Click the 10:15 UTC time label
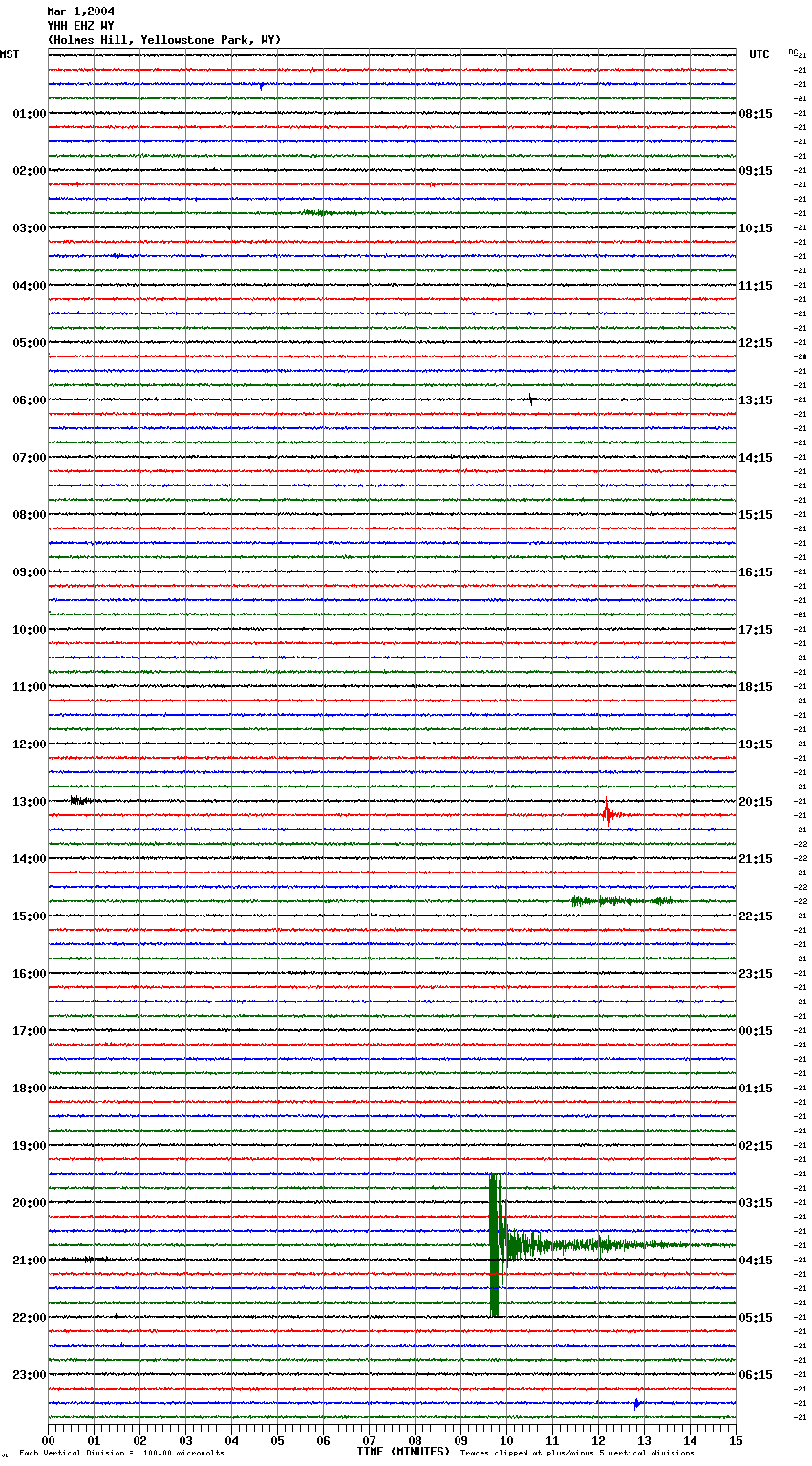 coord(756,228)
